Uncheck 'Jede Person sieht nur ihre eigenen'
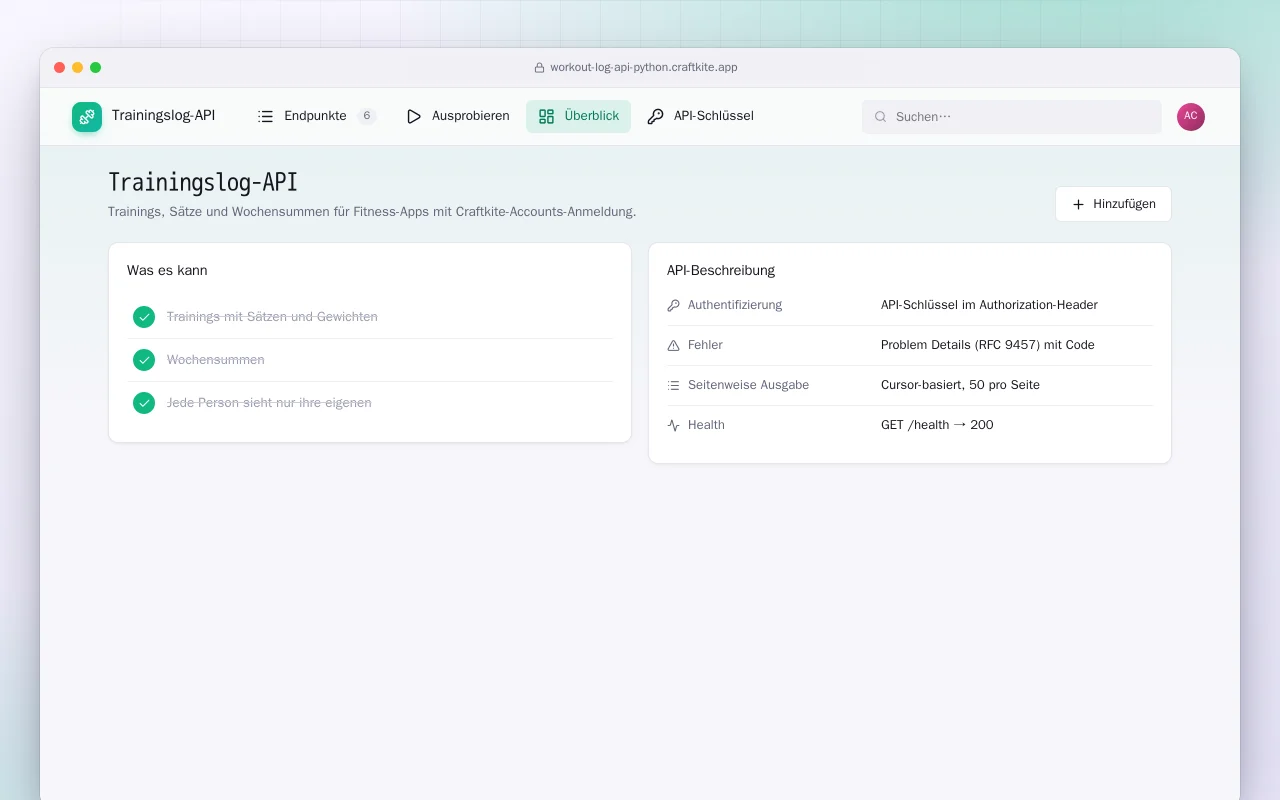 point(144,403)
